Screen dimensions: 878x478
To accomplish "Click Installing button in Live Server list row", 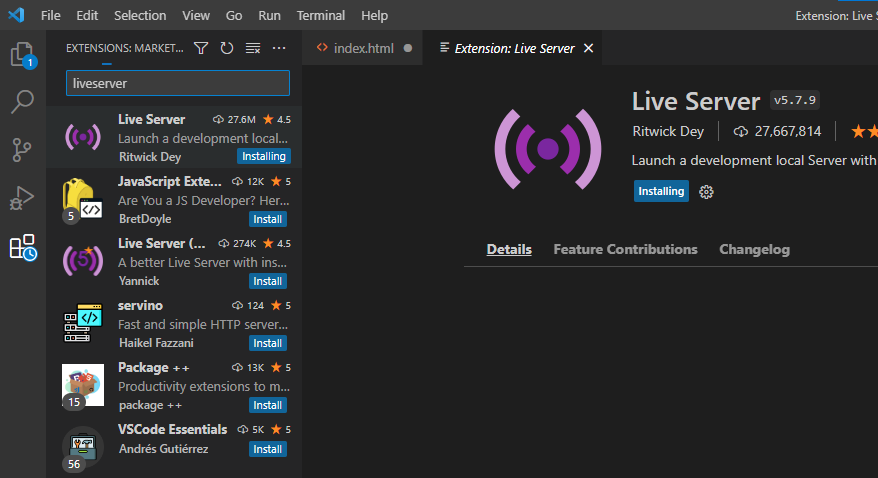I will pos(264,156).
